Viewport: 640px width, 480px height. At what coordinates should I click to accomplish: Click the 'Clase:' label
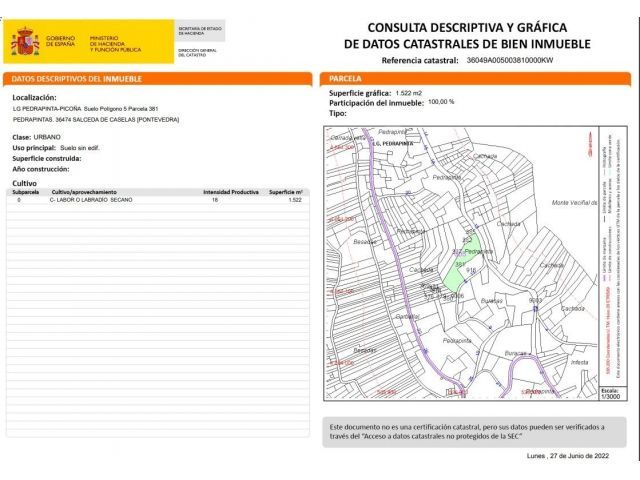[22, 137]
